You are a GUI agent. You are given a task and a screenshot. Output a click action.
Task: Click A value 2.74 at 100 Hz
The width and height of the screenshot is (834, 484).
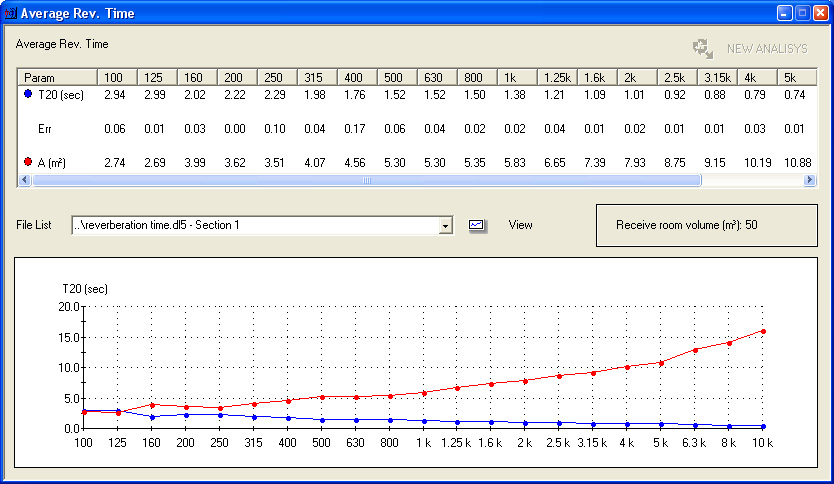point(115,163)
